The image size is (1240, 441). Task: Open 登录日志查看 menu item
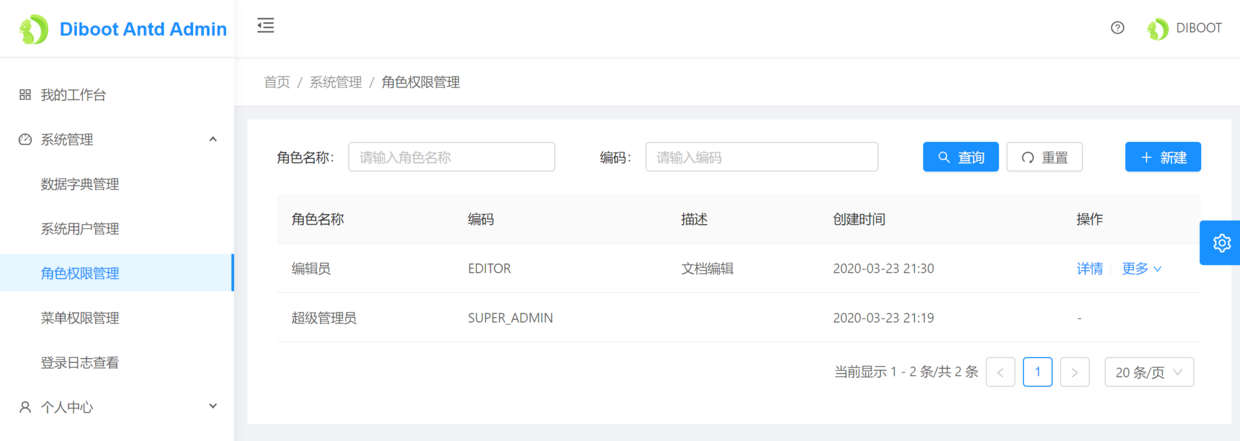click(117, 362)
